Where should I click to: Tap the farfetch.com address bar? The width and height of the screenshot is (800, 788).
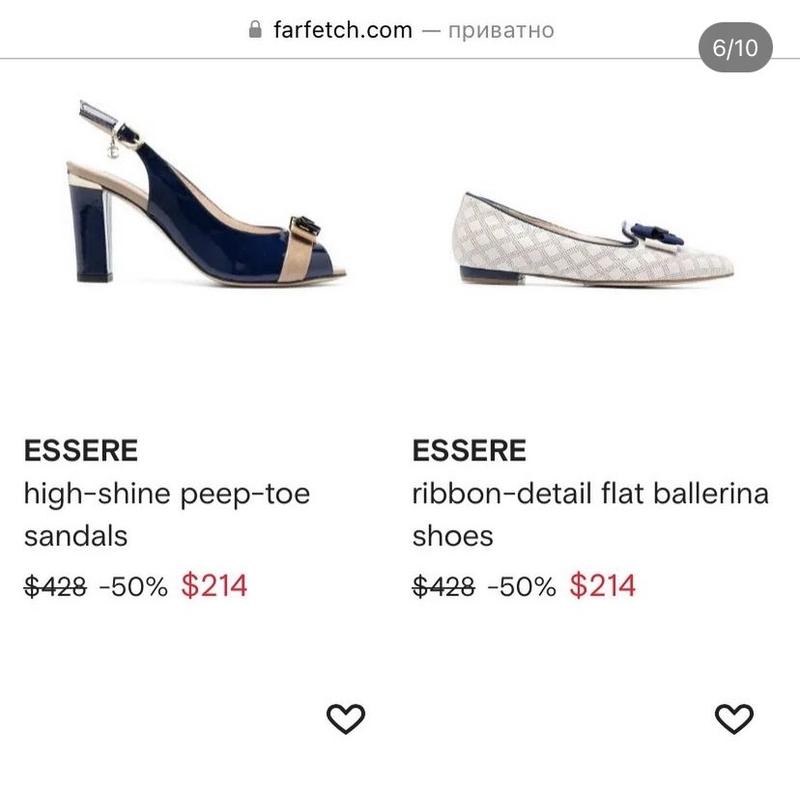tap(400, 30)
